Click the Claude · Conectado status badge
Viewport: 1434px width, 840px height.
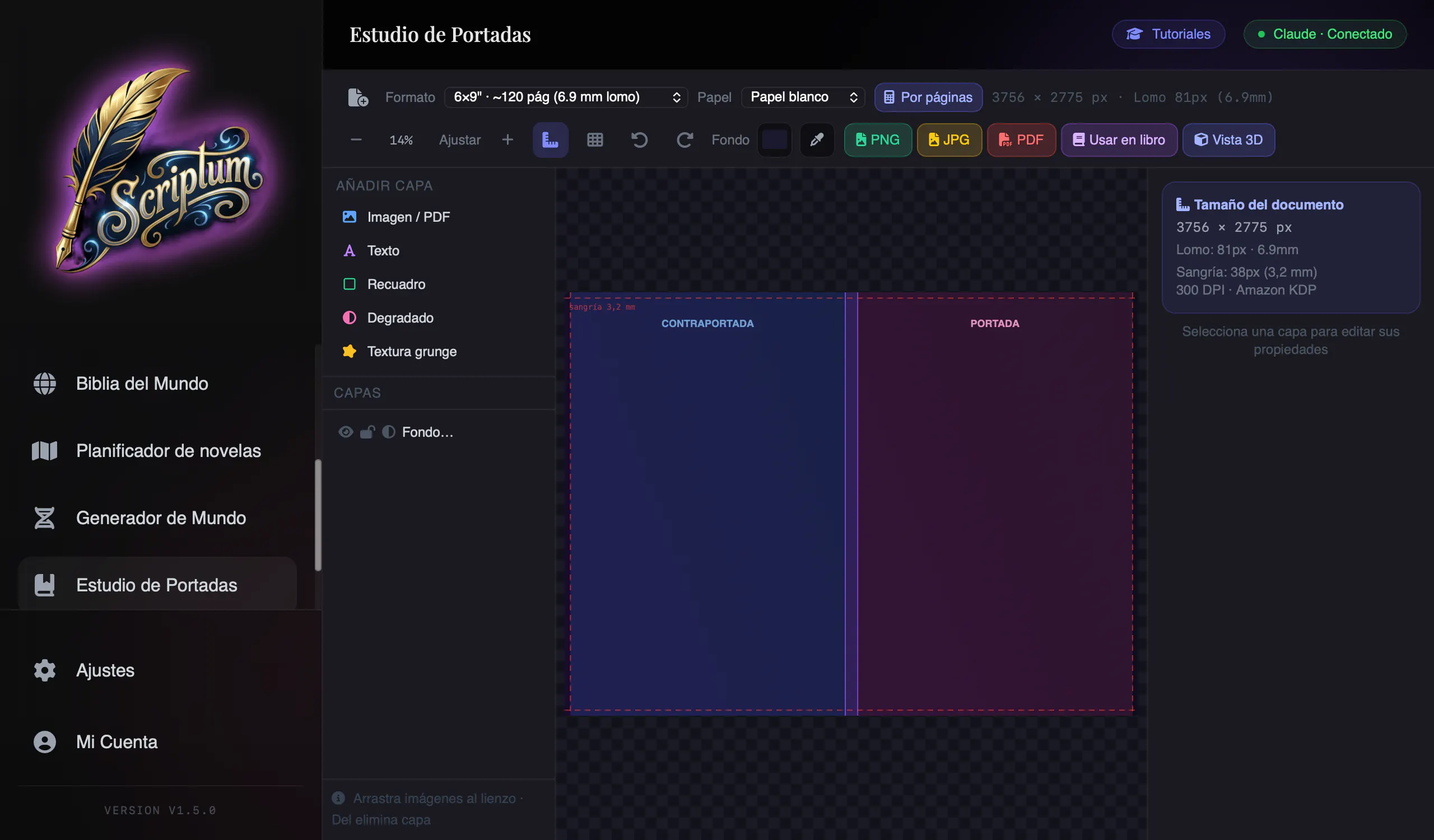pos(1325,34)
